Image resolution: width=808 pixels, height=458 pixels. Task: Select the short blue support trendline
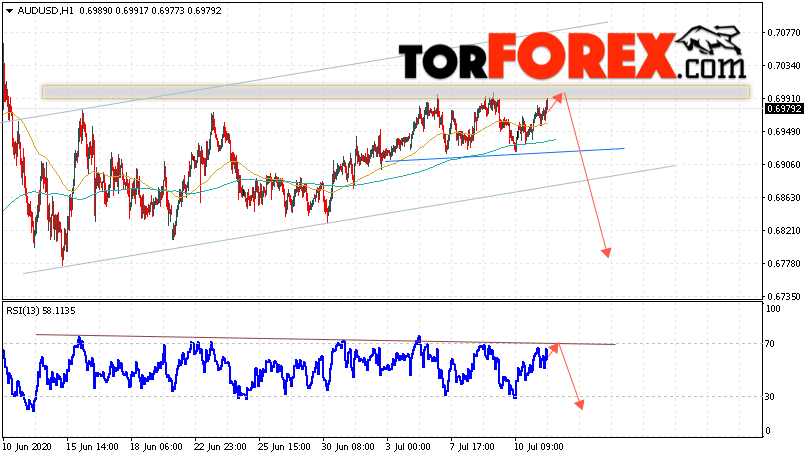point(505,155)
